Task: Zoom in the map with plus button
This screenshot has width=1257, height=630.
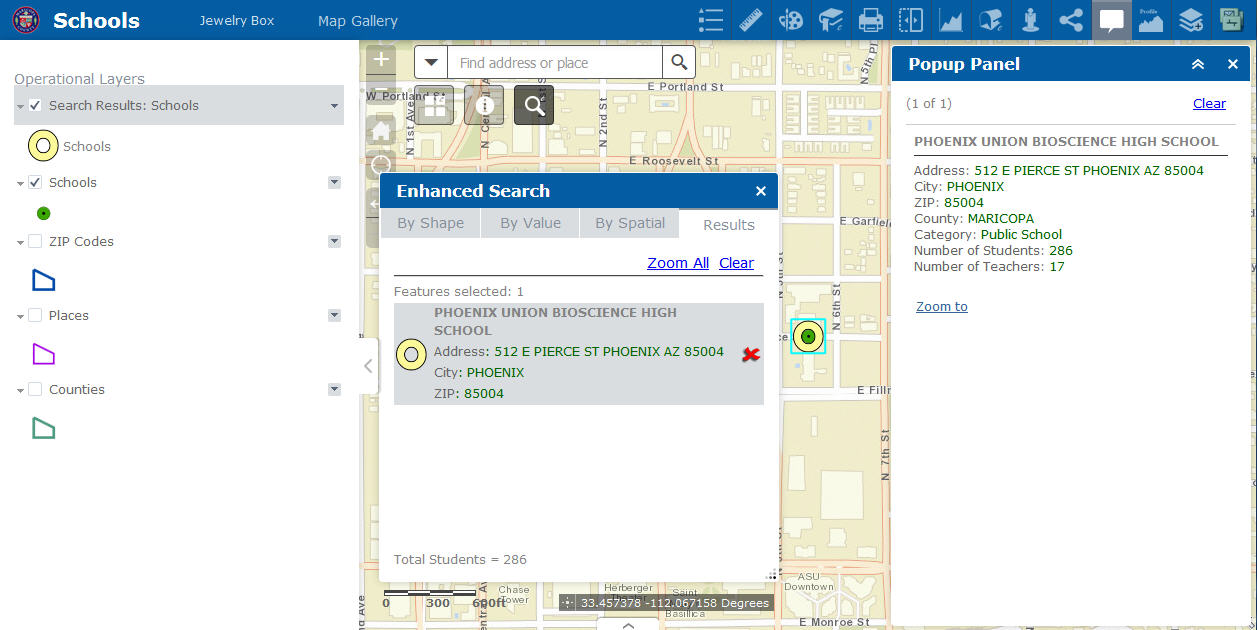Action: click(381, 60)
